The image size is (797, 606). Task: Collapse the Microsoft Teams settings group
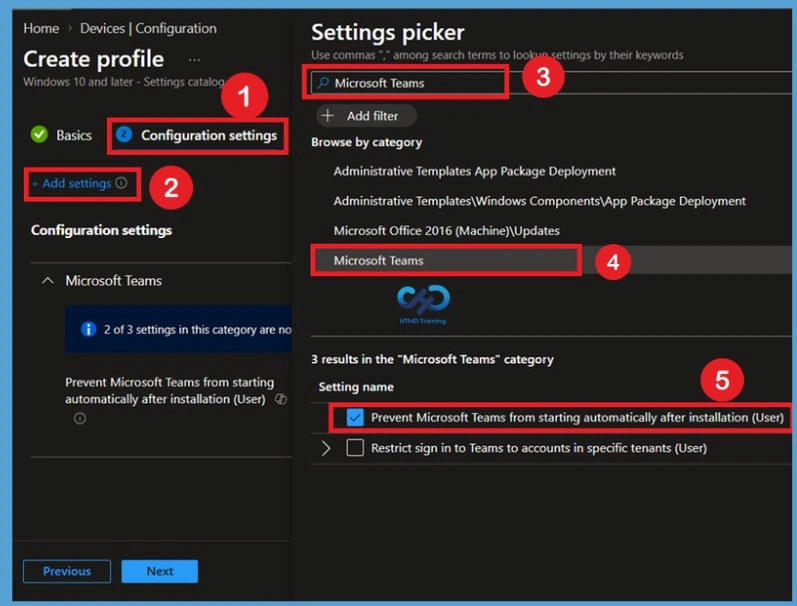pos(47,280)
